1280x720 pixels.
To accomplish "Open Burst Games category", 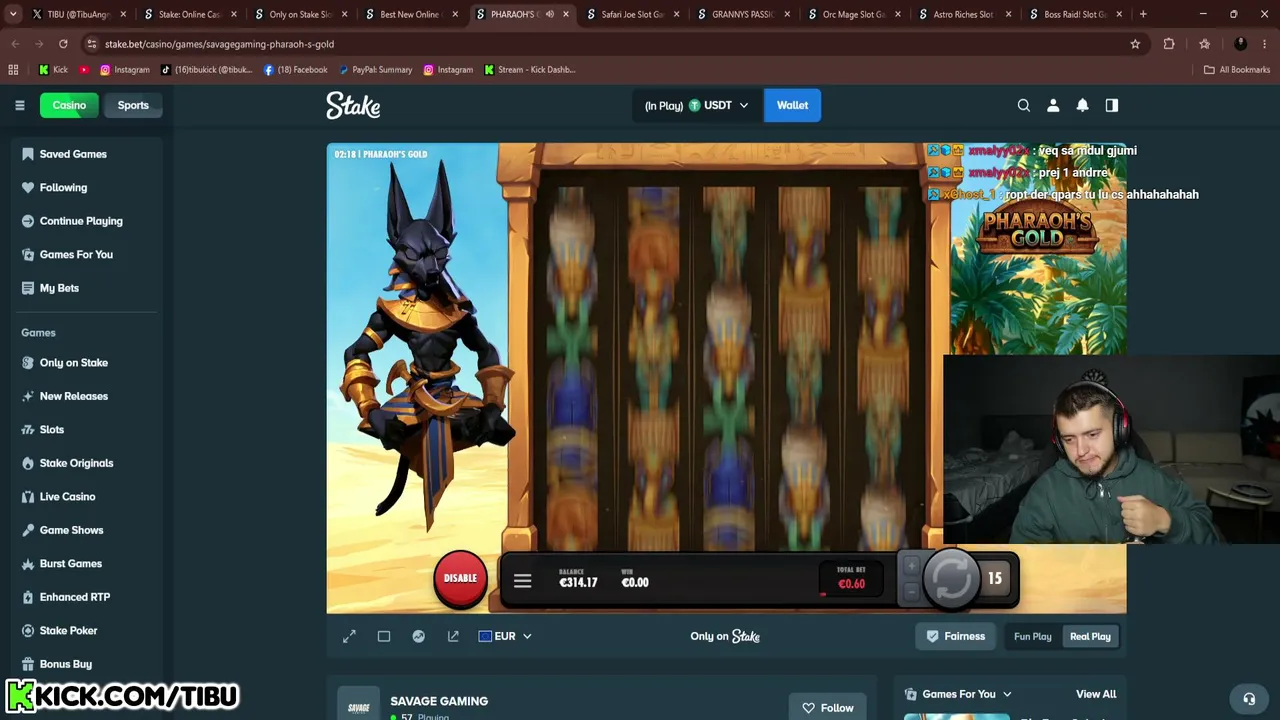I will (x=71, y=564).
